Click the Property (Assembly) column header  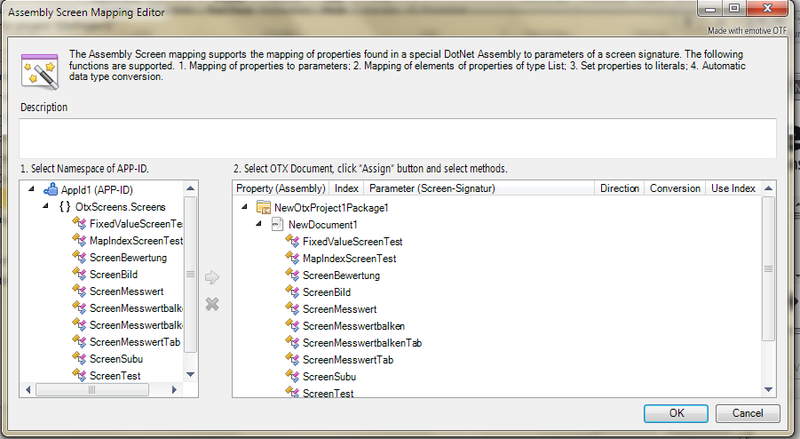[281, 188]
